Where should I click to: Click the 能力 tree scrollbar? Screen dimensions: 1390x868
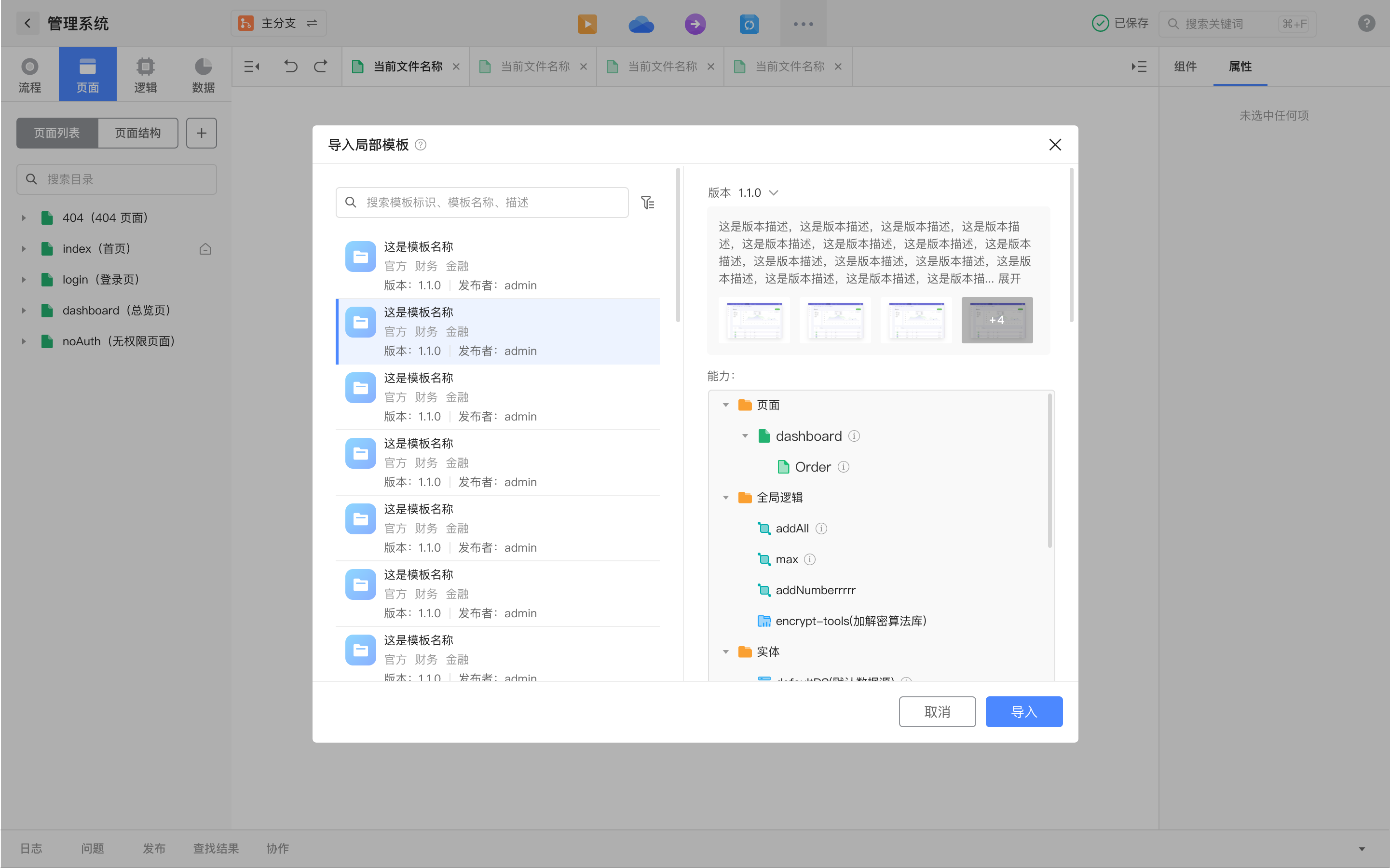pos(1049,471)
